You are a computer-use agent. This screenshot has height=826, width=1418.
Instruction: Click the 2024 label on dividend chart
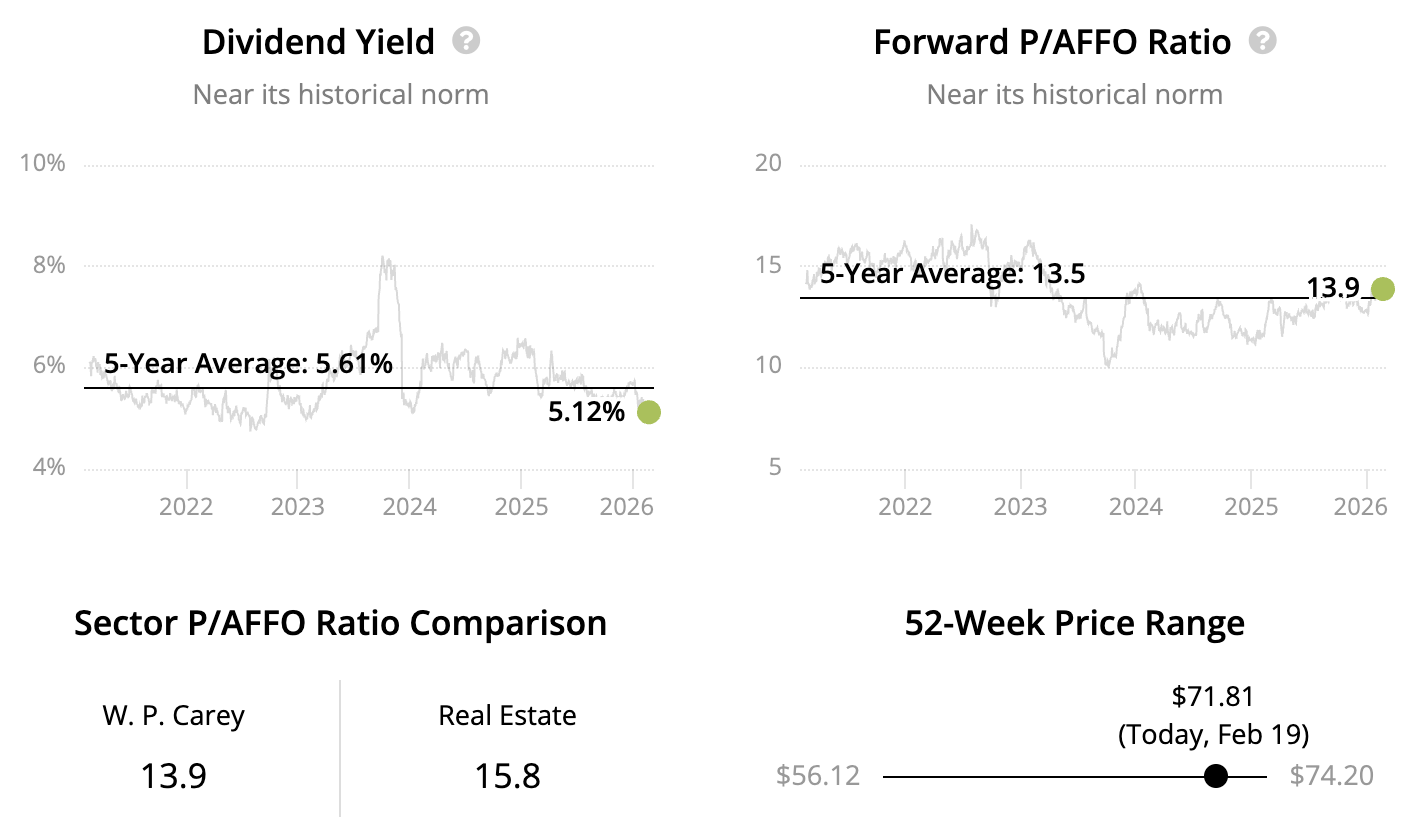(x=410, y=506)
